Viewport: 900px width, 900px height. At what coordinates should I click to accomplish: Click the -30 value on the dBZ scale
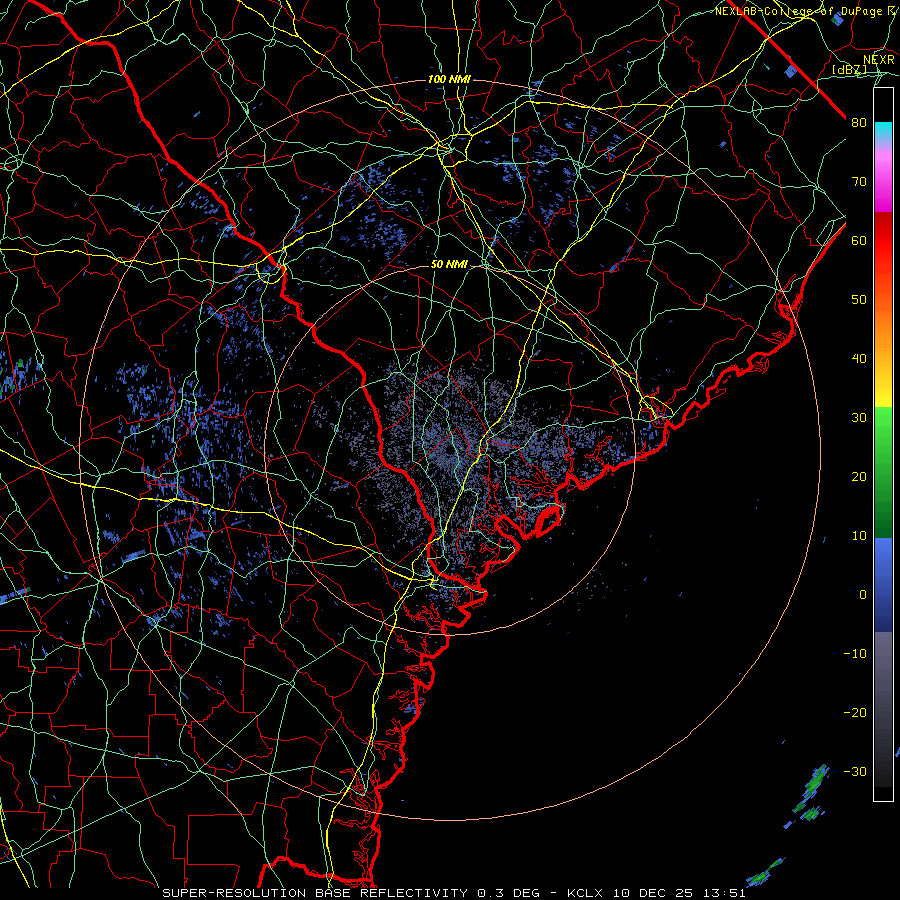(855, 772)
